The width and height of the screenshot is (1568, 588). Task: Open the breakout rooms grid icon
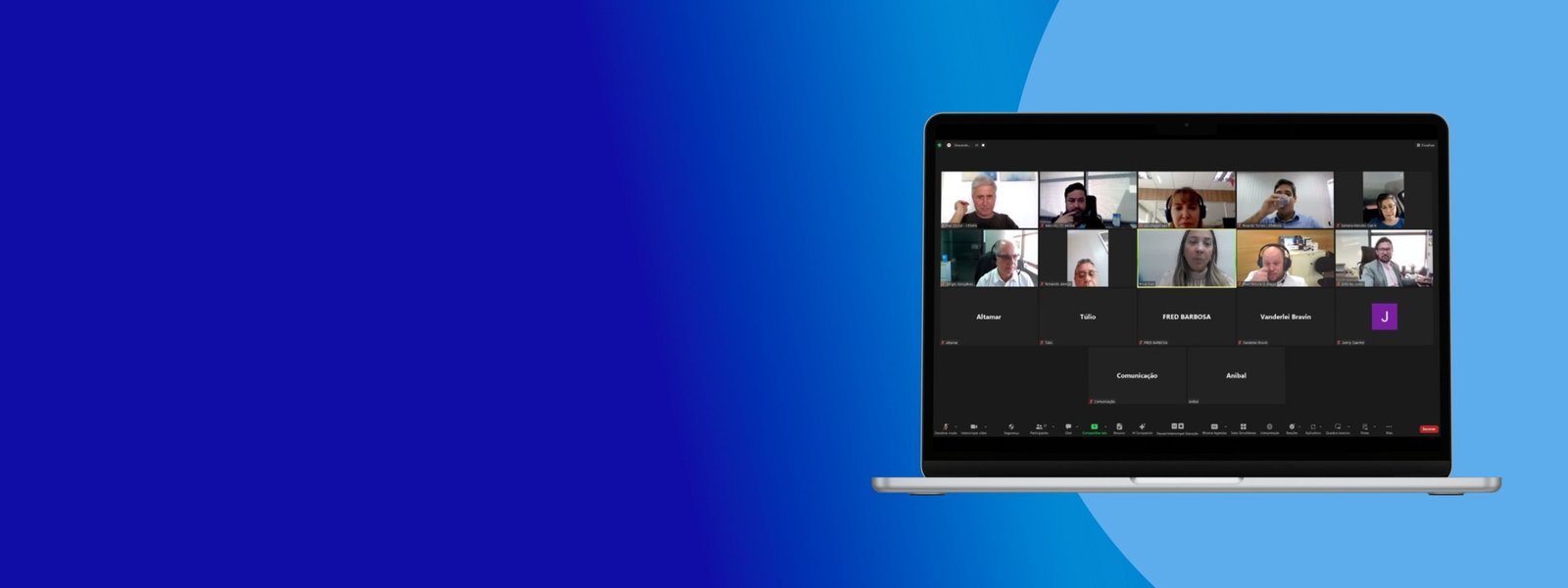[1243, 427]
